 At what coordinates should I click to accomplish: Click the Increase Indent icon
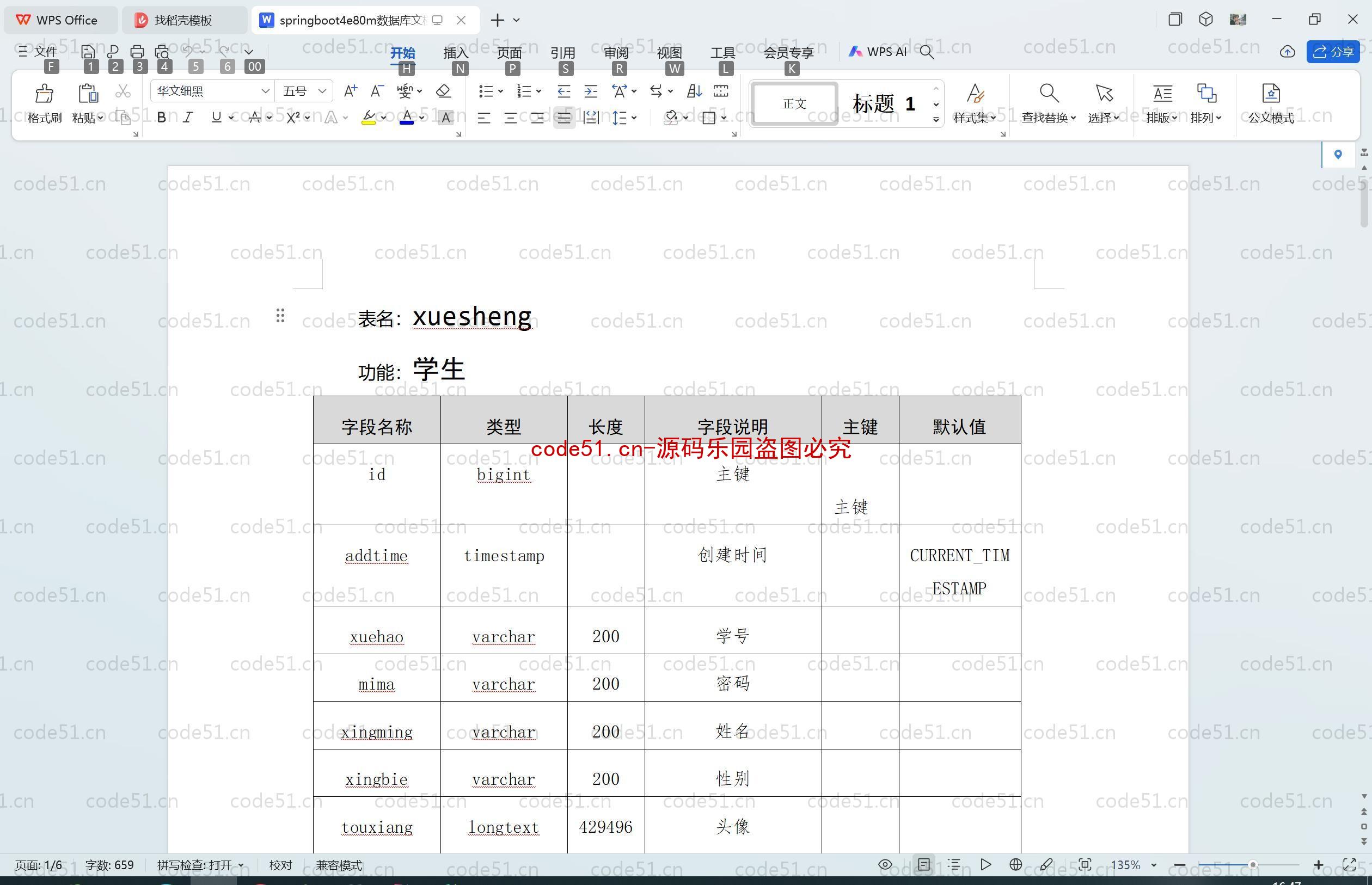590,91
